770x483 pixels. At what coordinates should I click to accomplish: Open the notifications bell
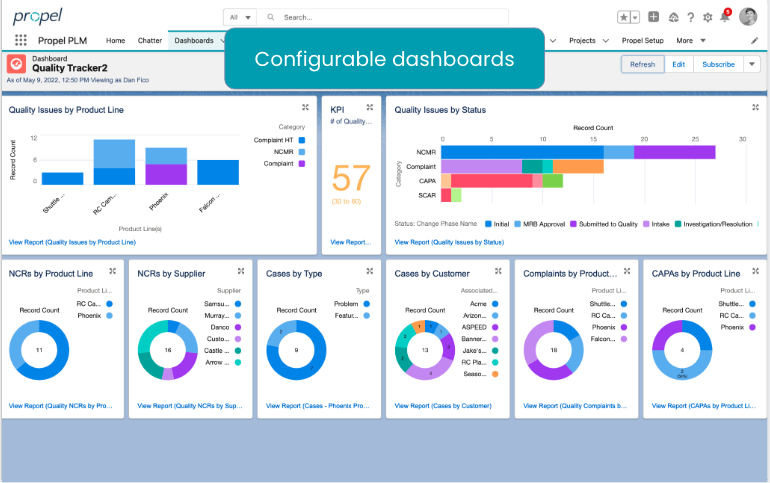pos(725,17)
